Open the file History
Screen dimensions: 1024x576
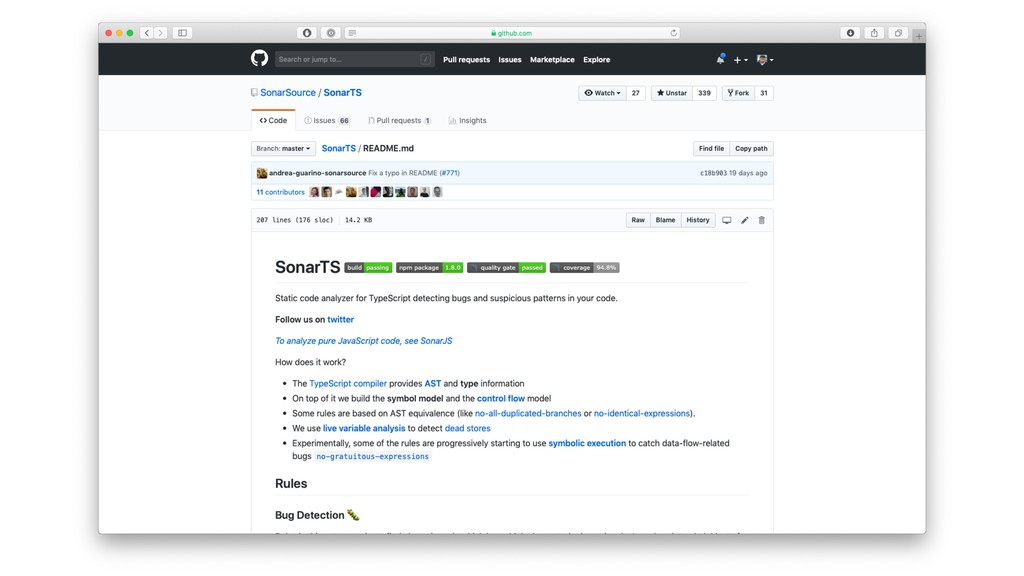(x=697, y=220)
